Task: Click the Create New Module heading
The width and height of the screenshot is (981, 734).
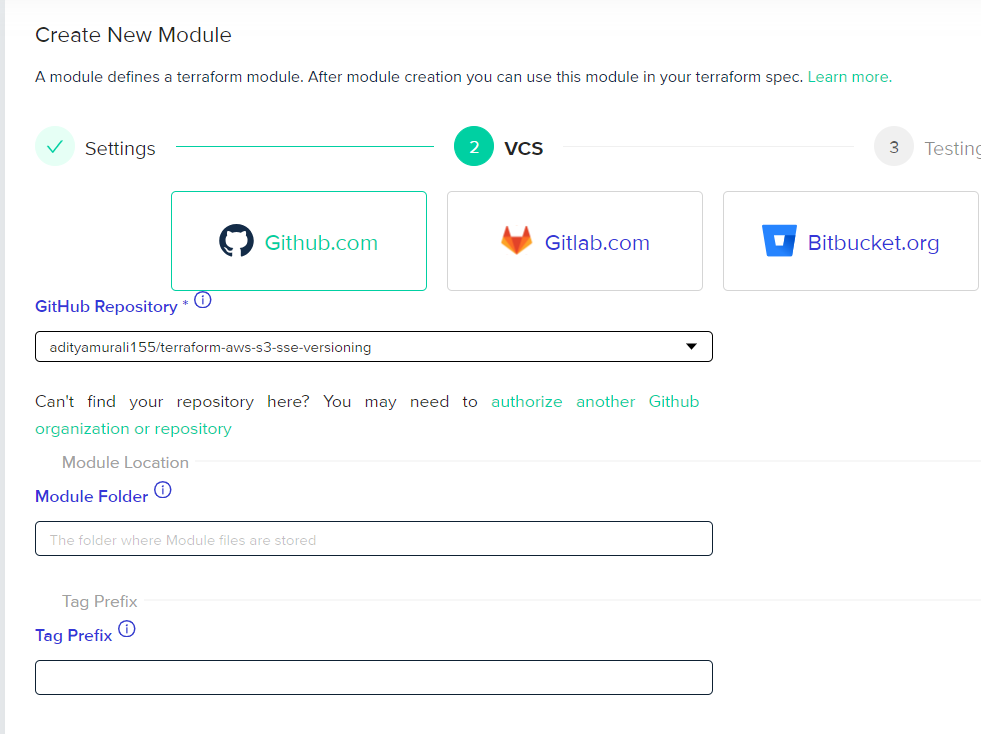Action: (x=133, y=35)
